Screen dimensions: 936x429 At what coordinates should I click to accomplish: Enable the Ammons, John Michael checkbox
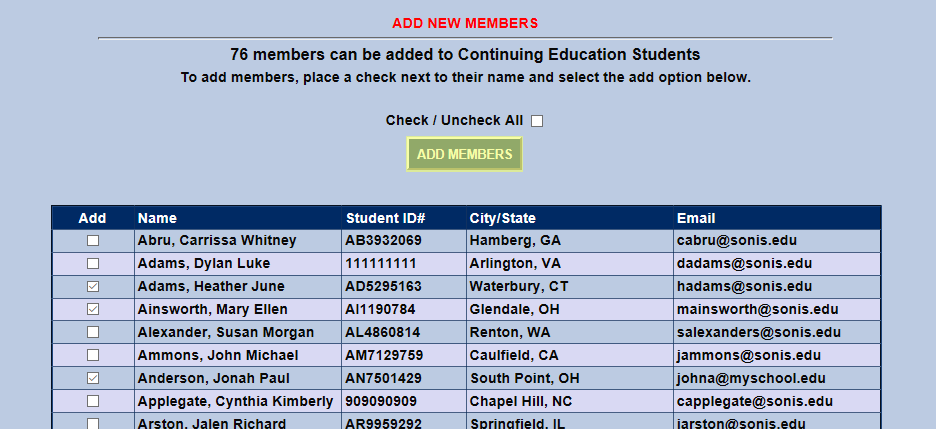click(x=93, y=356)
